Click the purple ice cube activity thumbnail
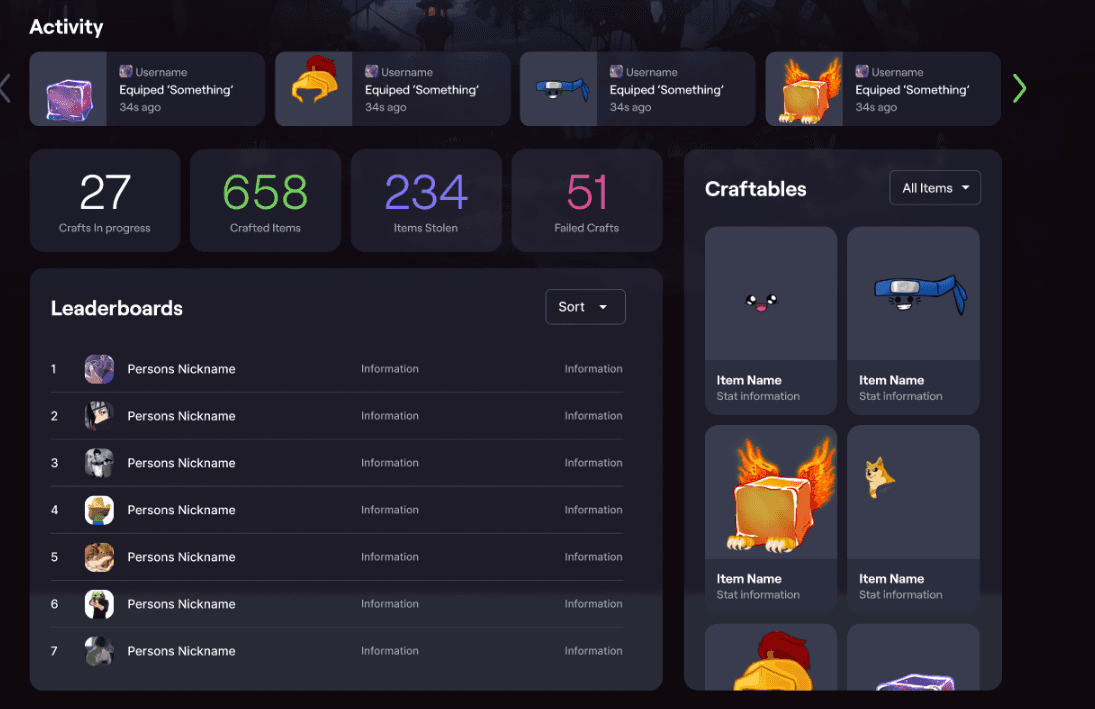 coord(68,89)
